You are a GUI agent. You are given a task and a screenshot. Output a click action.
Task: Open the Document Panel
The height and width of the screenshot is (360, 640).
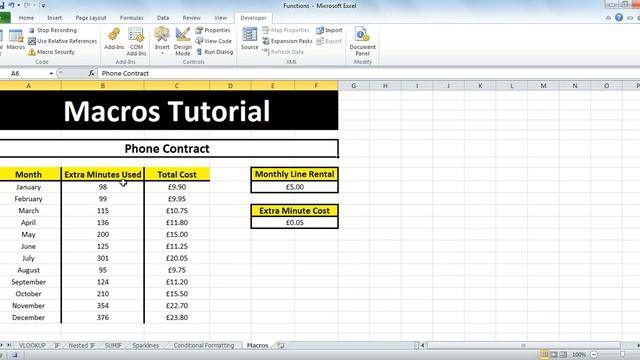(362, 42)
